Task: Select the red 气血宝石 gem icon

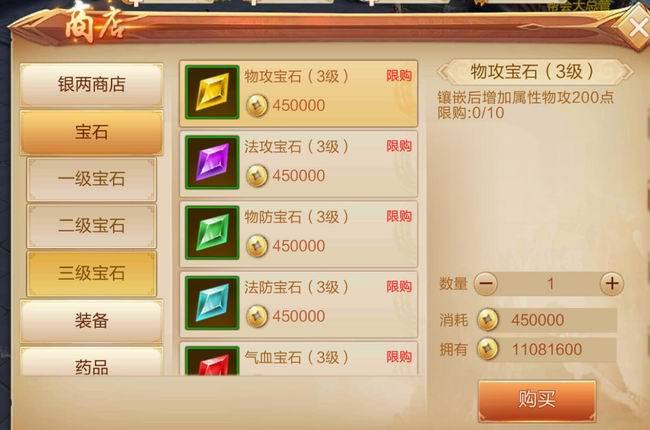Action: [x=212, y=361]
